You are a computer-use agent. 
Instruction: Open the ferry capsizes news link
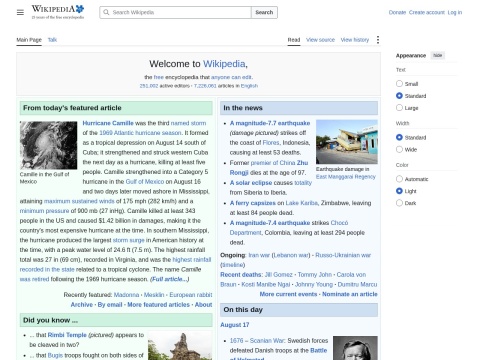click(253, 203)
